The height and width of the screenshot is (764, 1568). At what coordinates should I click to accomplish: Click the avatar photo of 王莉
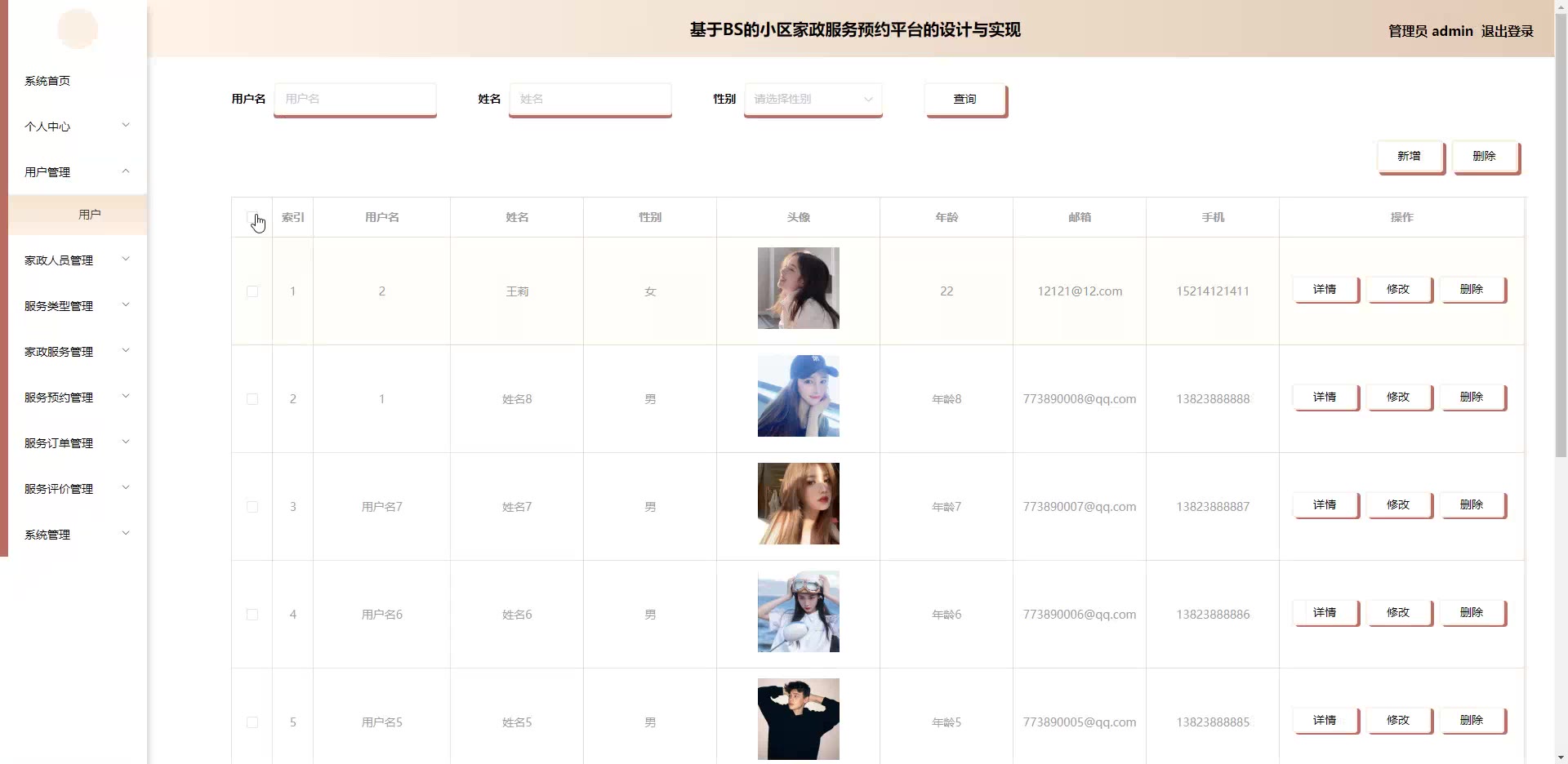pos(799,288)
